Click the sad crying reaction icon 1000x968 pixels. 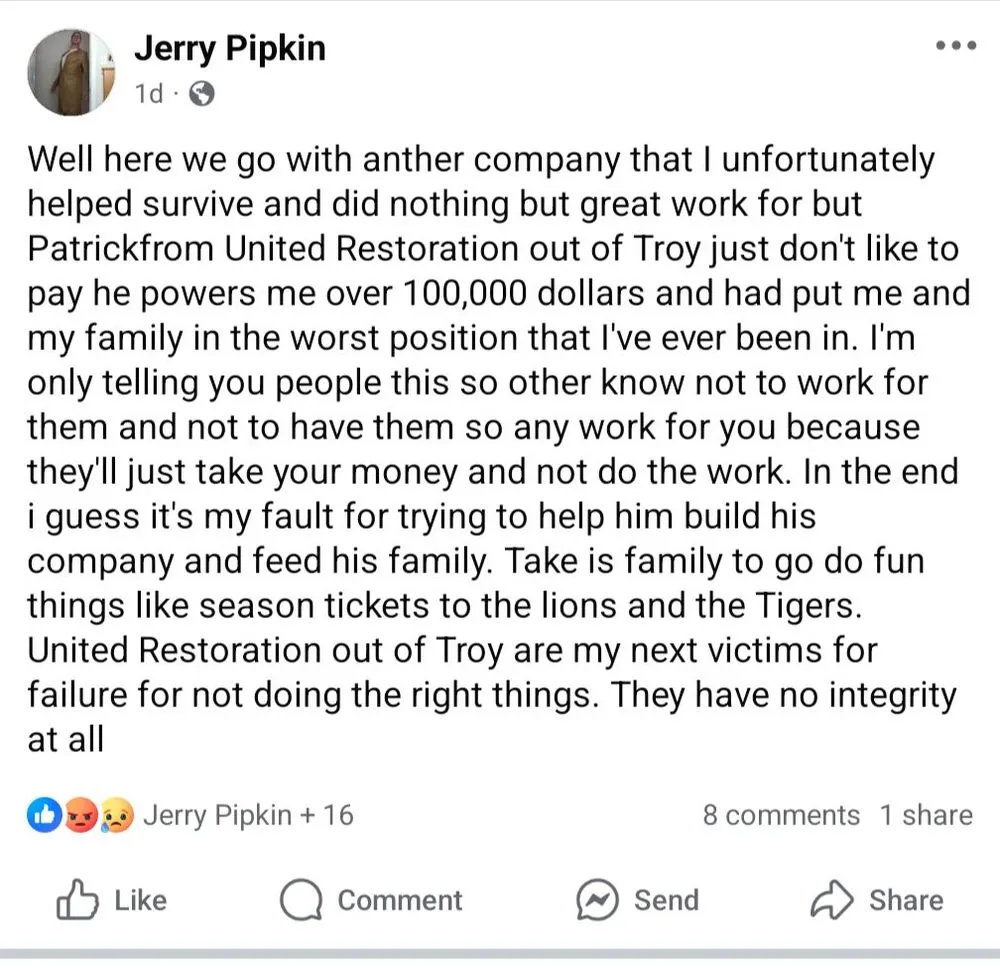(x=116, y=816)
